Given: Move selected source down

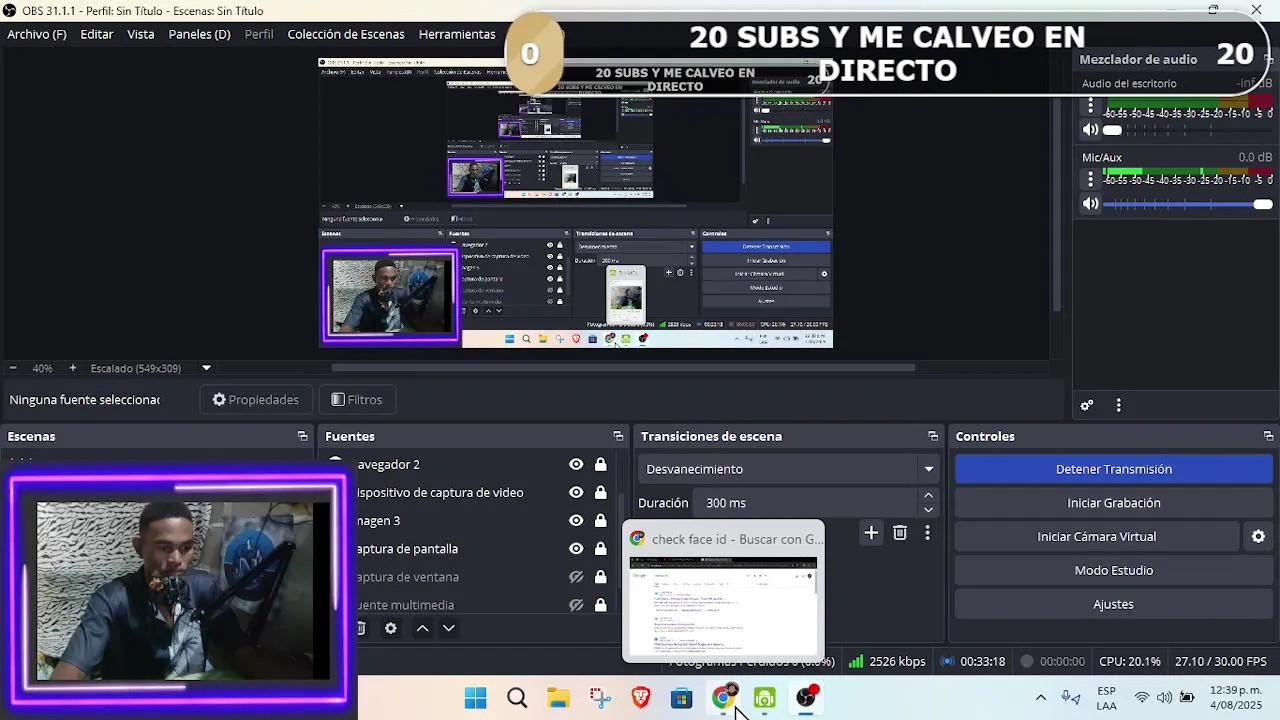Looking at the screenshot, I should tap(448, 628).
